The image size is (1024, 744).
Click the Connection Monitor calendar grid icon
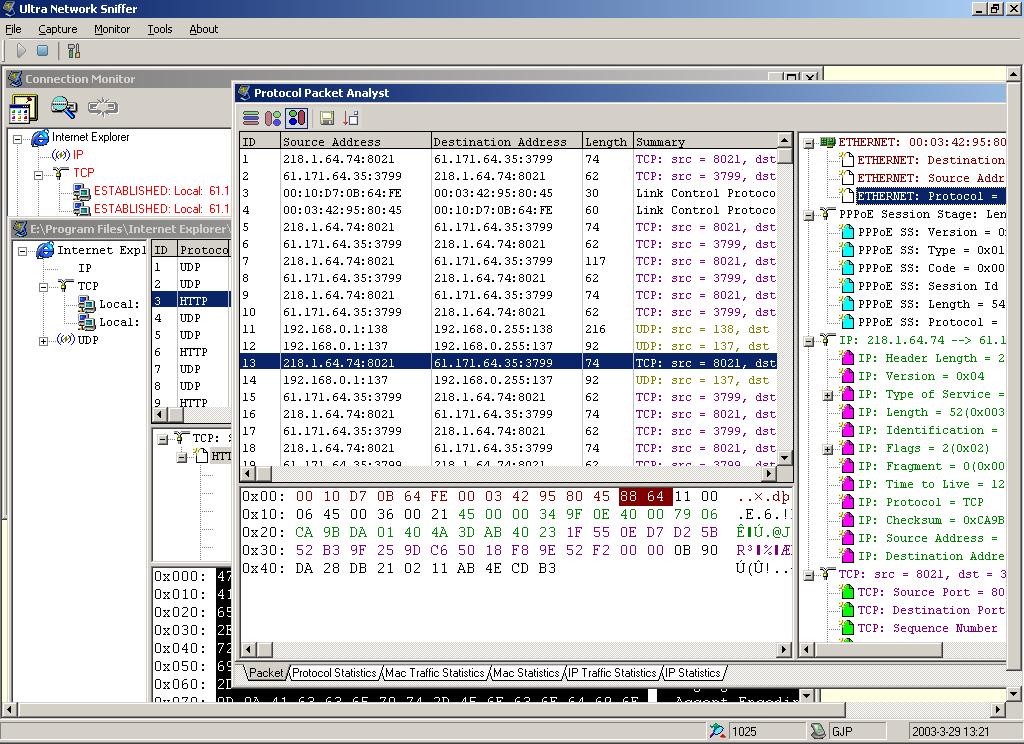(23, 107)
